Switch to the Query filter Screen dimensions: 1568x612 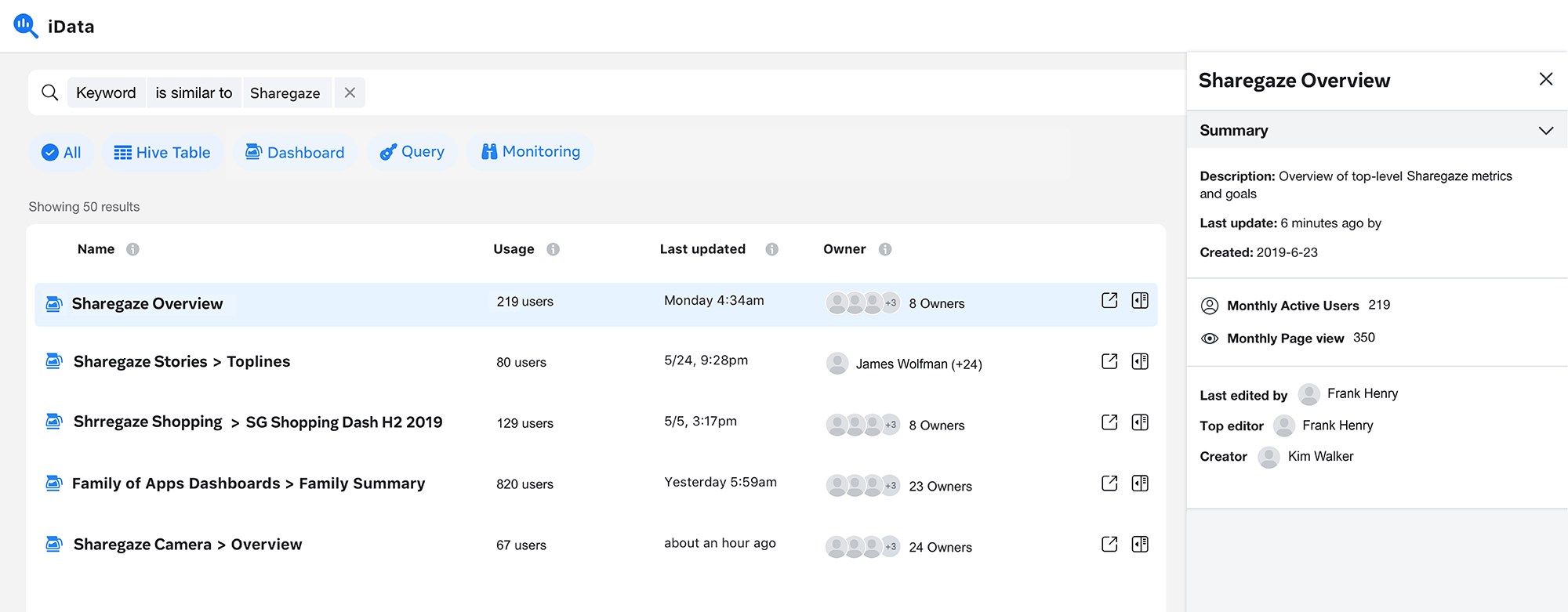412,152
